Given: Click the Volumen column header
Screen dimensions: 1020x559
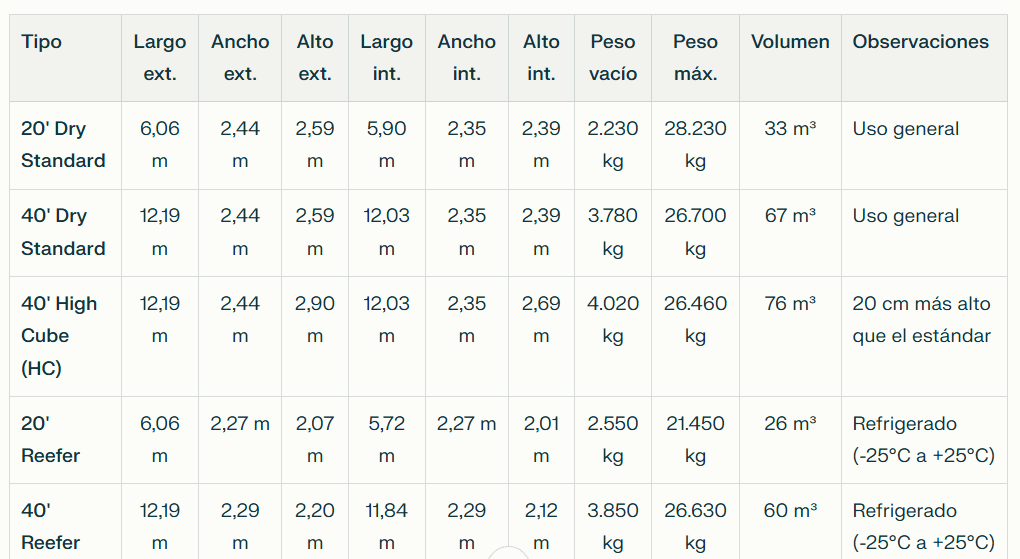Looking at the screenshot, I should (x=790, y=42).
